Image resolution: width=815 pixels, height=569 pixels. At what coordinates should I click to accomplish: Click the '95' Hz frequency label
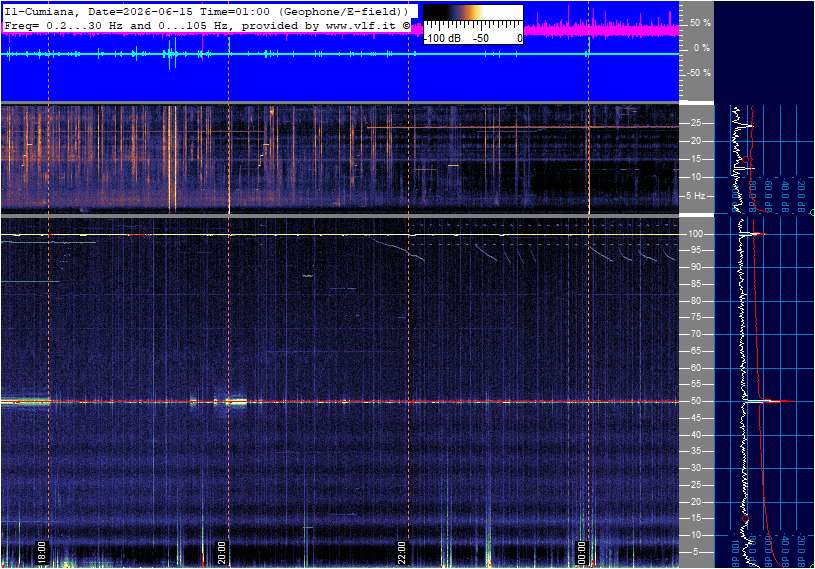tap(695, 250)
